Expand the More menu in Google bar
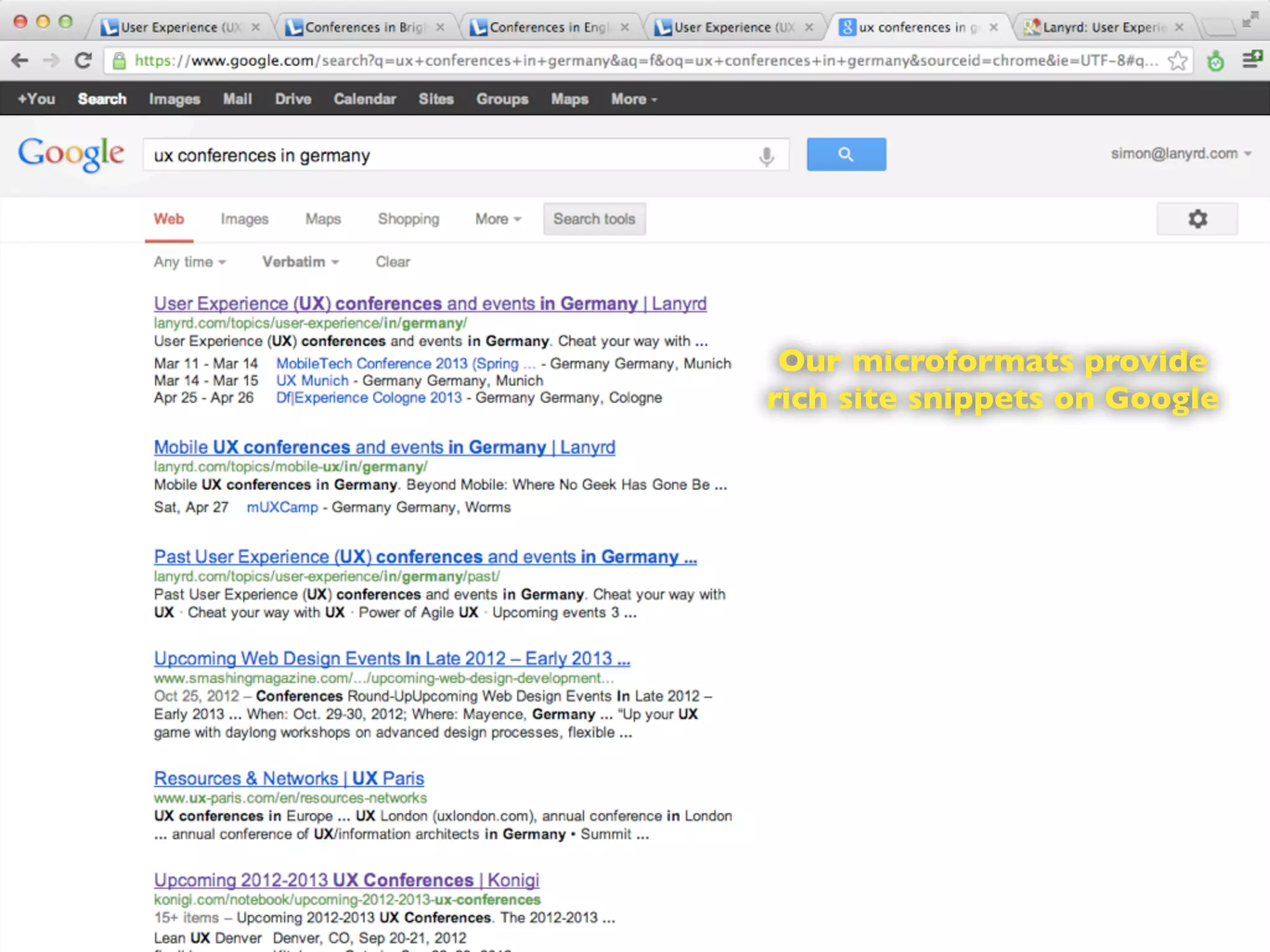 pyautogui.click(x=634, y=99)
